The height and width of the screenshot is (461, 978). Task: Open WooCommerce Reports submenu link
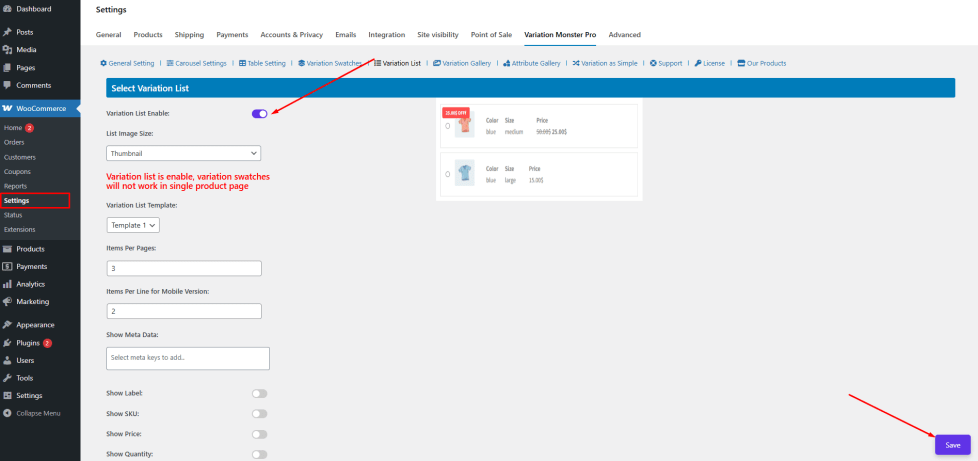click(15, 186)
